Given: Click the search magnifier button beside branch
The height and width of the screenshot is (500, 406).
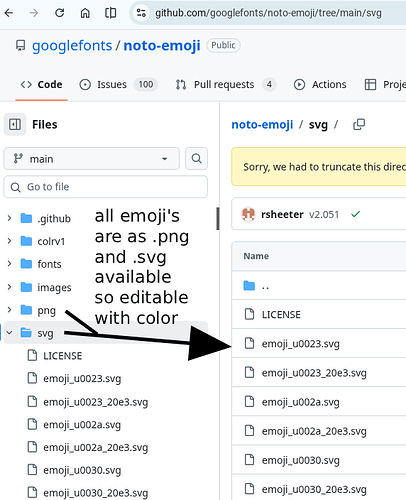Looking at the screenshot, I should click(197, 159).
